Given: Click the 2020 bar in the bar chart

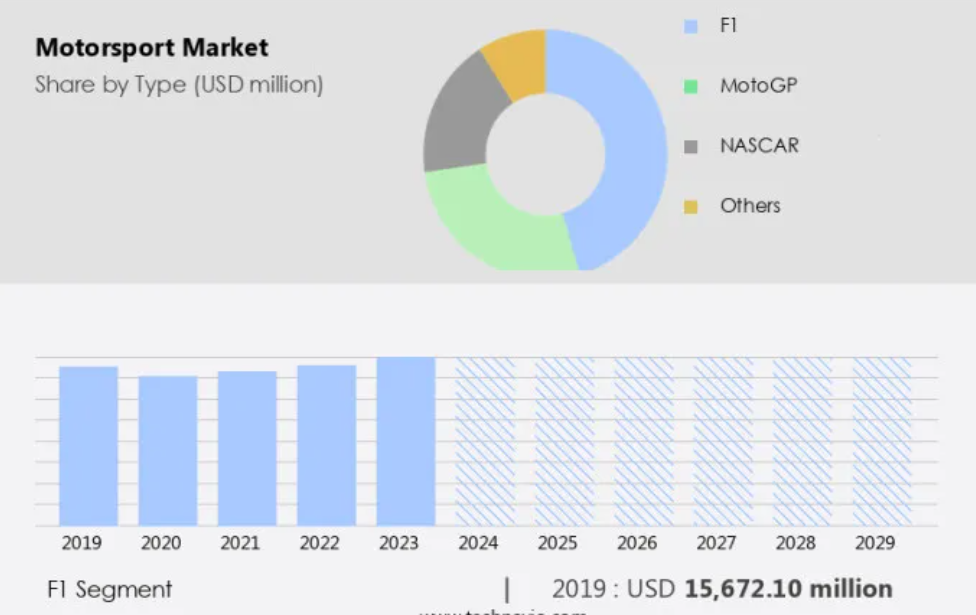Looking at the screenshot, I should point(168,451).
